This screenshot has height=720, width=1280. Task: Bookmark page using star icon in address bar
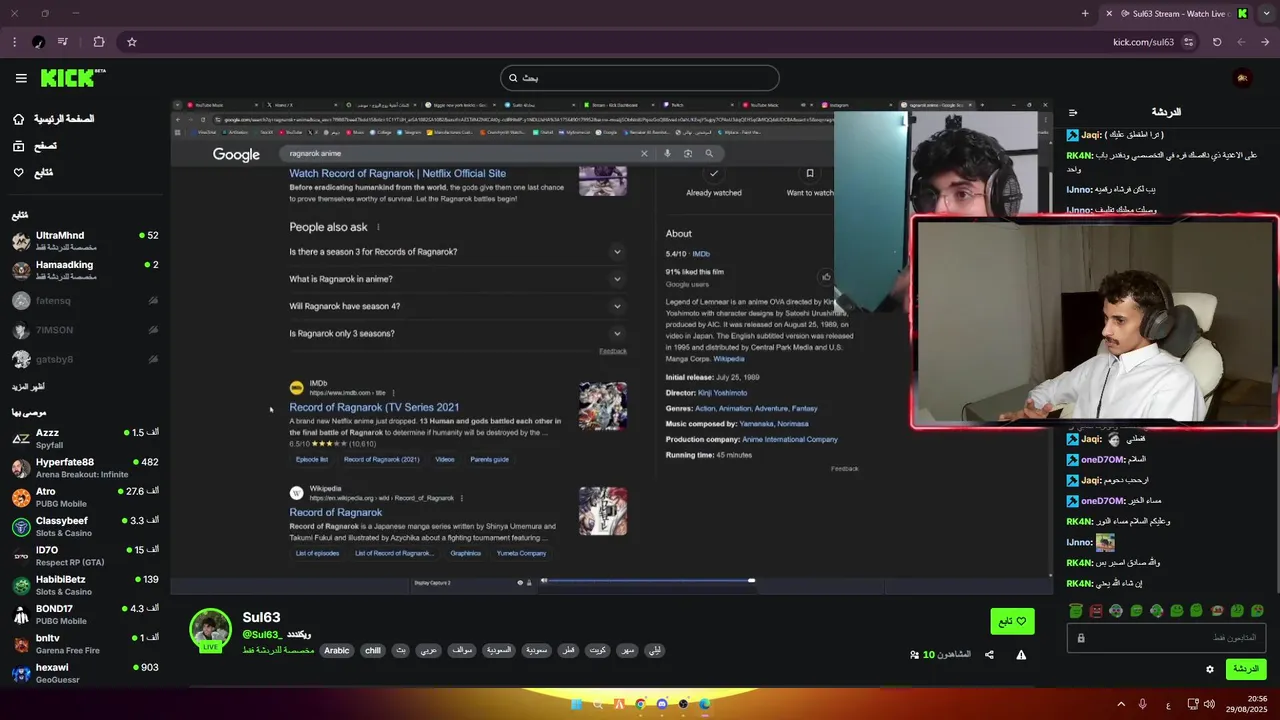tap(131, 42)
